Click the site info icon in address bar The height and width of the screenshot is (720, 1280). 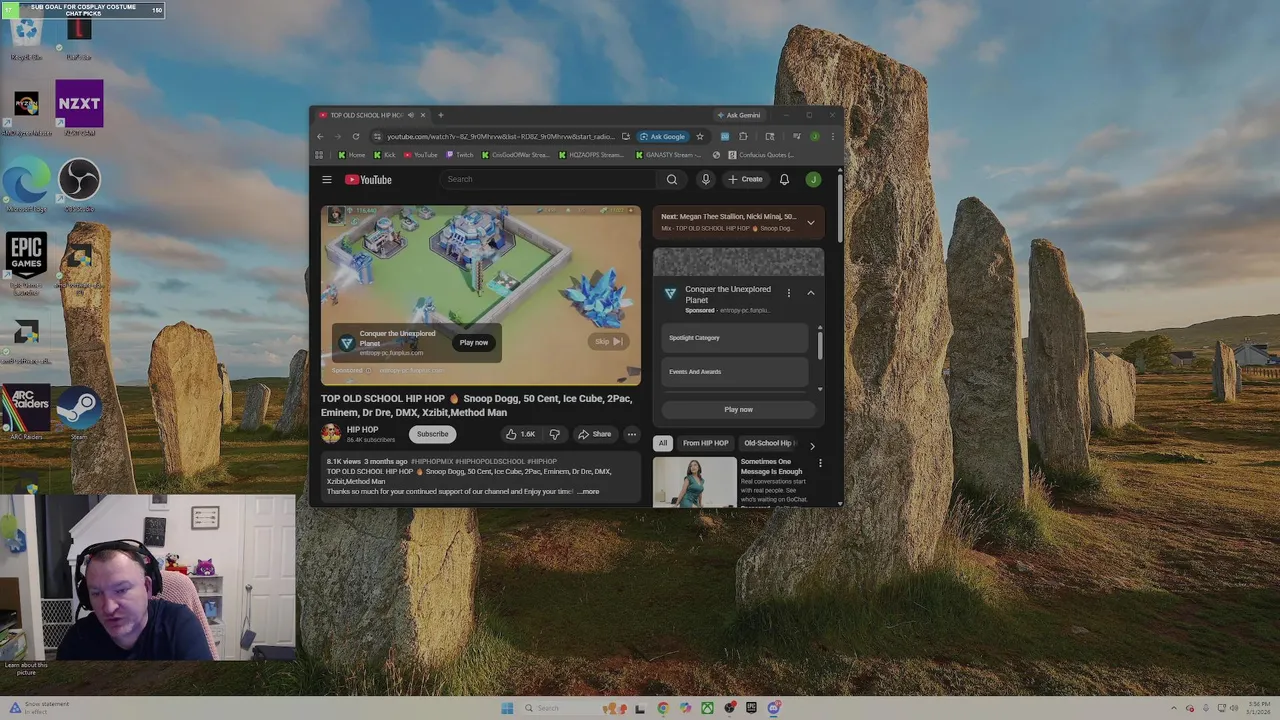click(x=377, y=137)
